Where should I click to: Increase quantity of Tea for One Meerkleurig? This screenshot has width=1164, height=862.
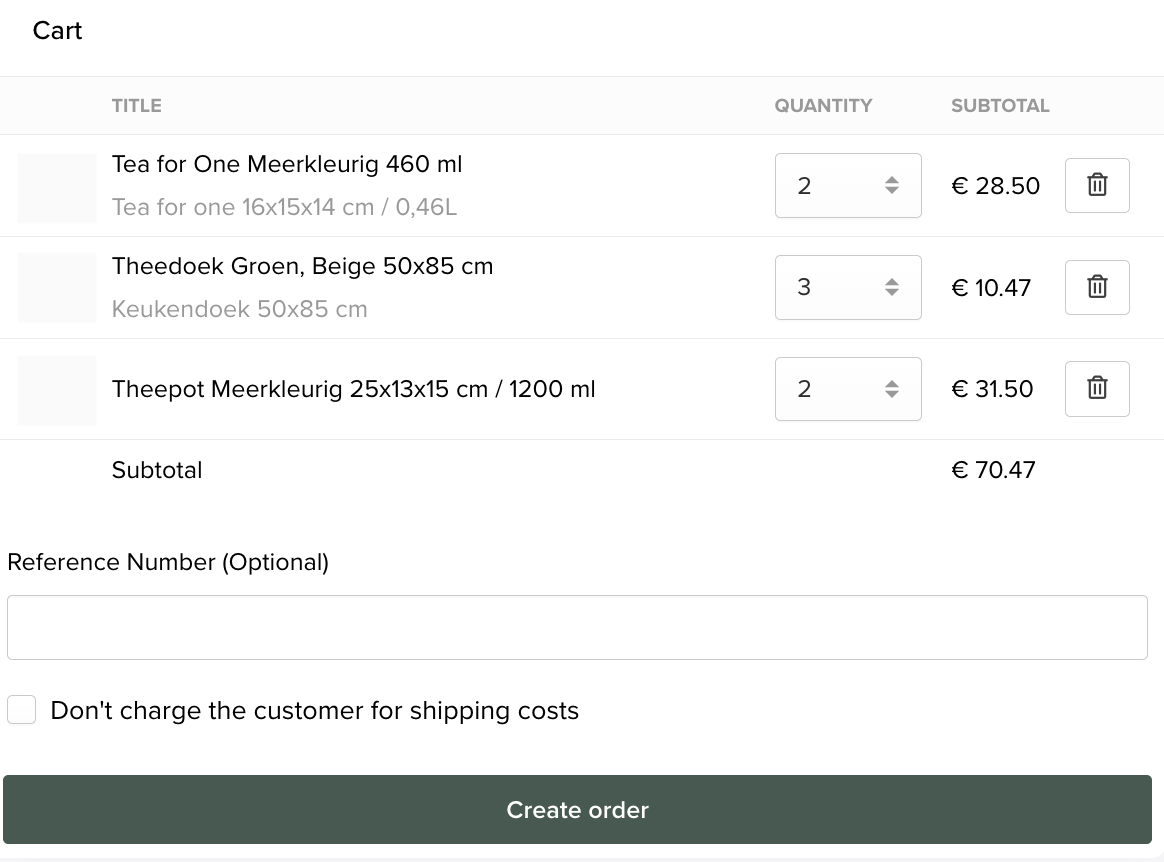892,180
